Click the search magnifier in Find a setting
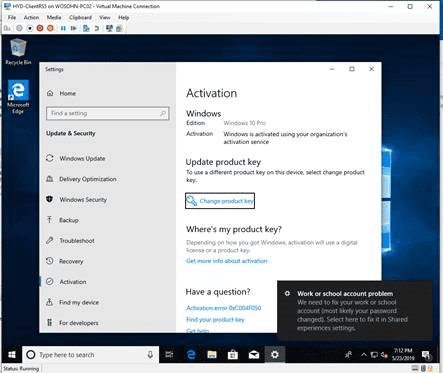Image resolution: width=443 pixels, height=373 pixels. pos(163,114)
